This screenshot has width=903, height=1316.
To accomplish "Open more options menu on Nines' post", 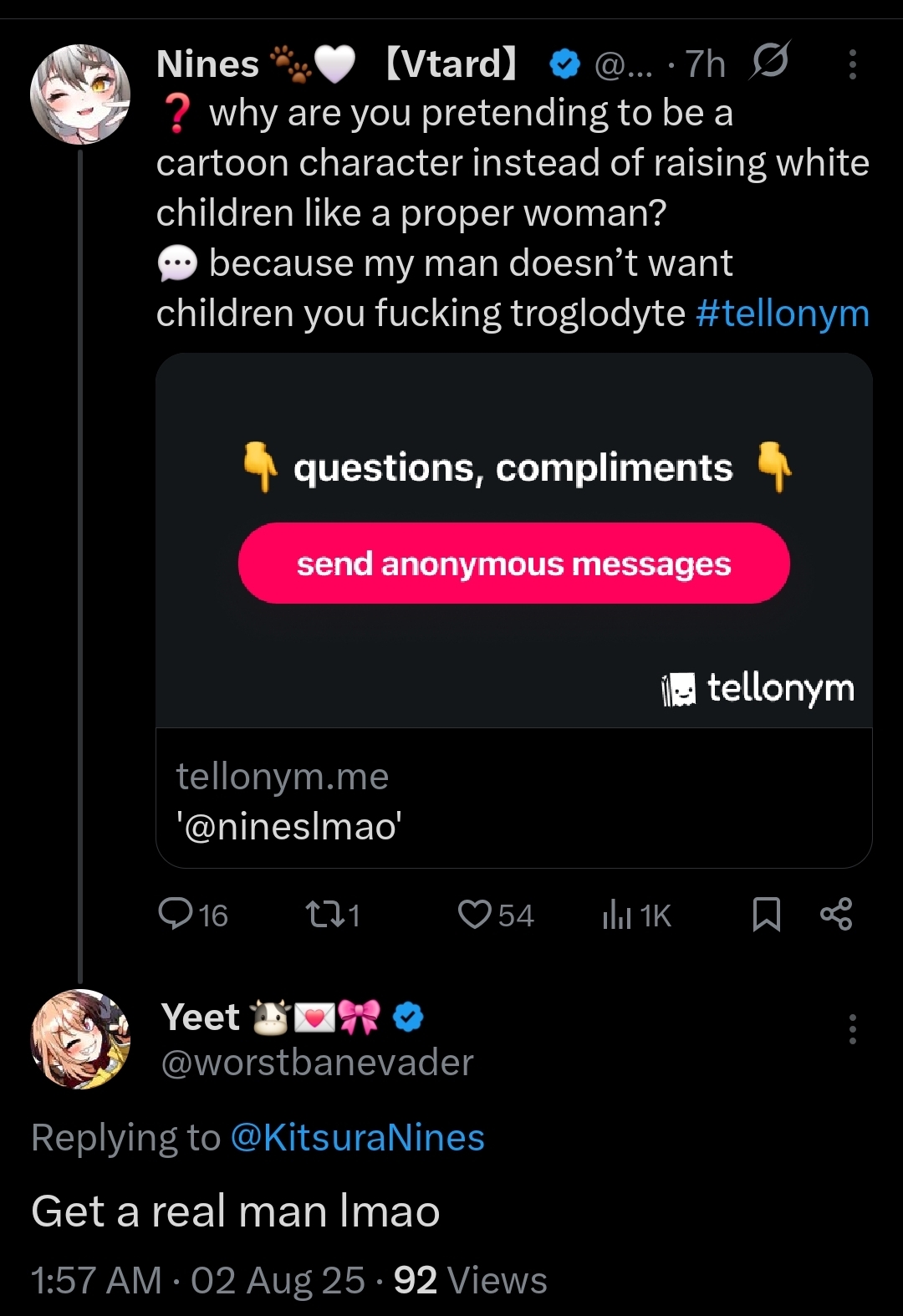I will [x=852, y=64].
